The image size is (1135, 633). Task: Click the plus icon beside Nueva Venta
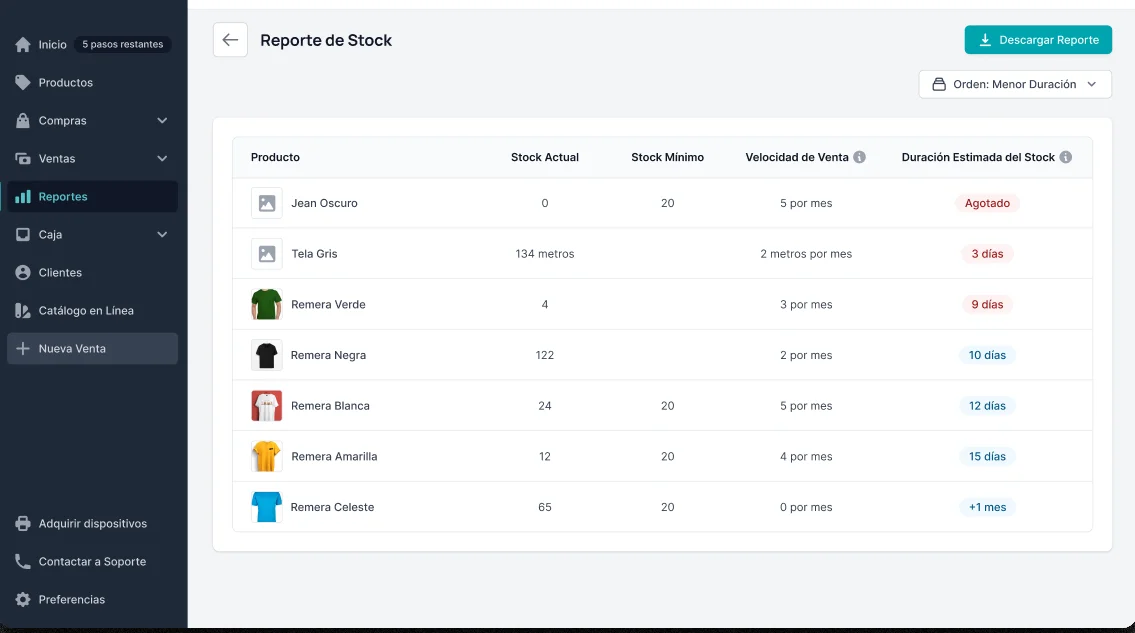pyautogui.click(x=23, y=348)
